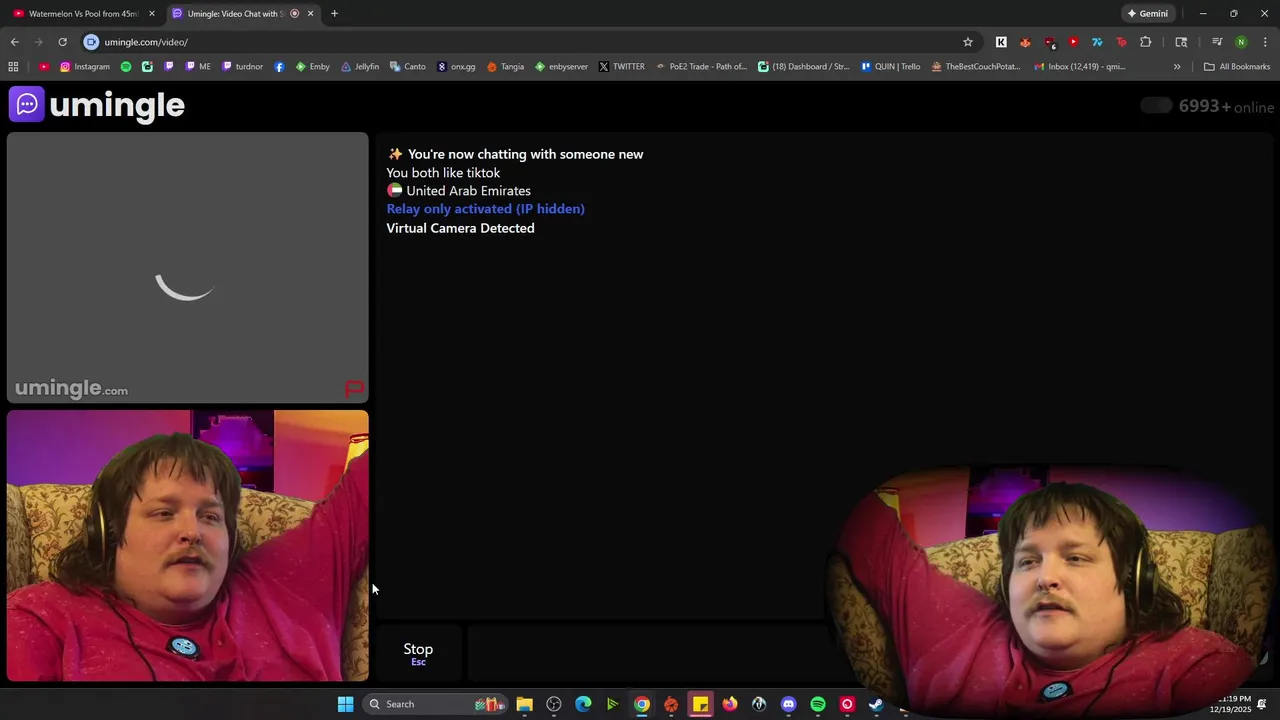This screenshot has width=1280, height=720.
Task: Open the Extensions puzzle icon
Action: coord(1145,42)
